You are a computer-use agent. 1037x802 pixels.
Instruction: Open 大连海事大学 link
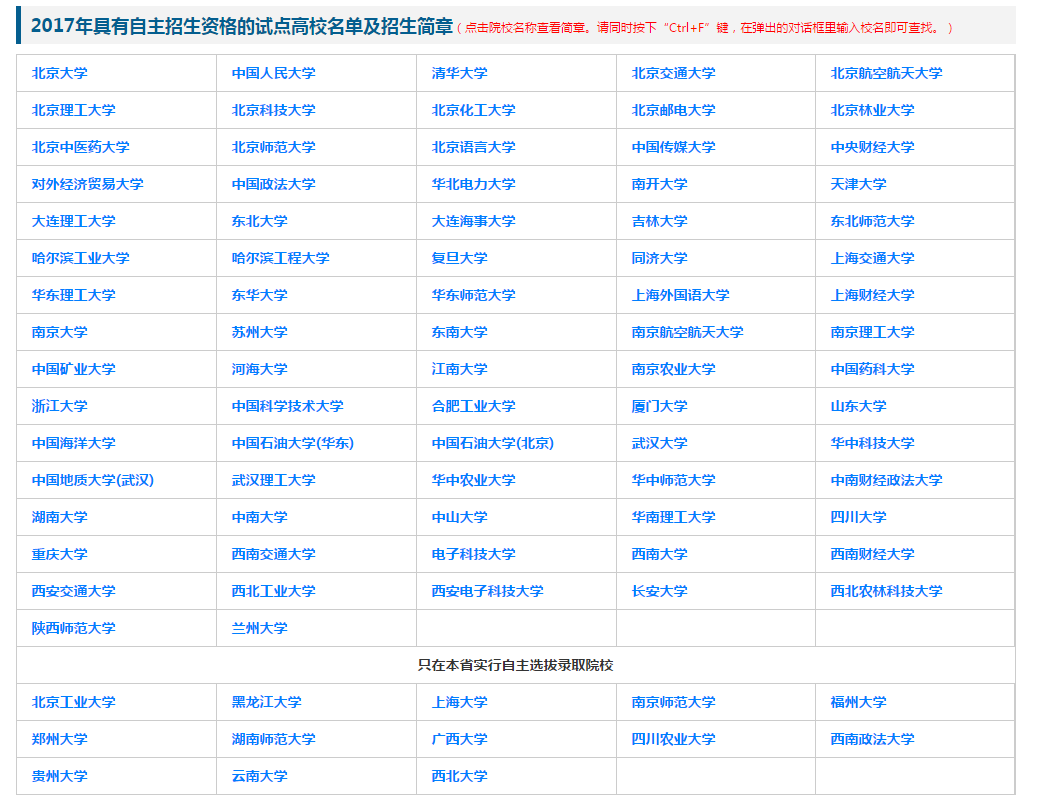pyautogui.click(x=473, y=221)
